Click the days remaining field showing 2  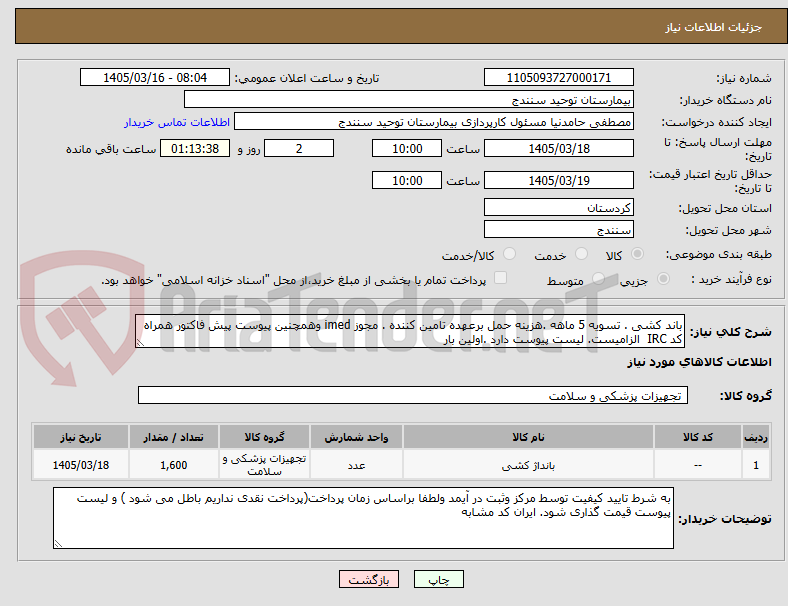click(299, 149)
